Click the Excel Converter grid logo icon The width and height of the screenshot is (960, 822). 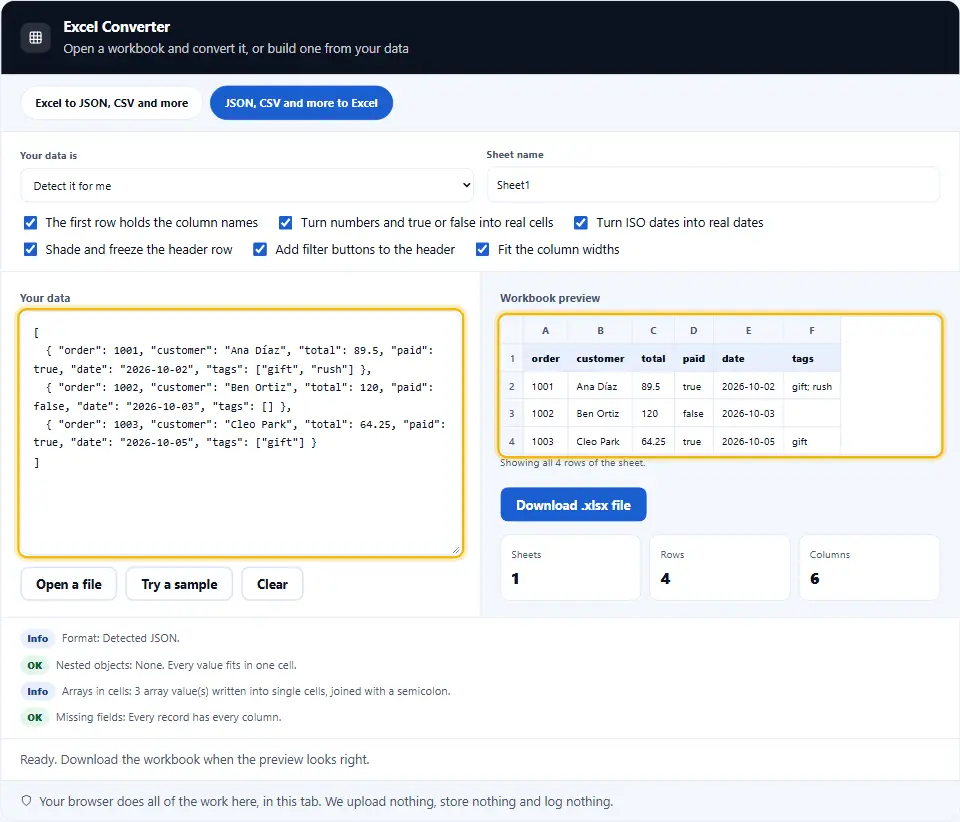click(36, 37)
